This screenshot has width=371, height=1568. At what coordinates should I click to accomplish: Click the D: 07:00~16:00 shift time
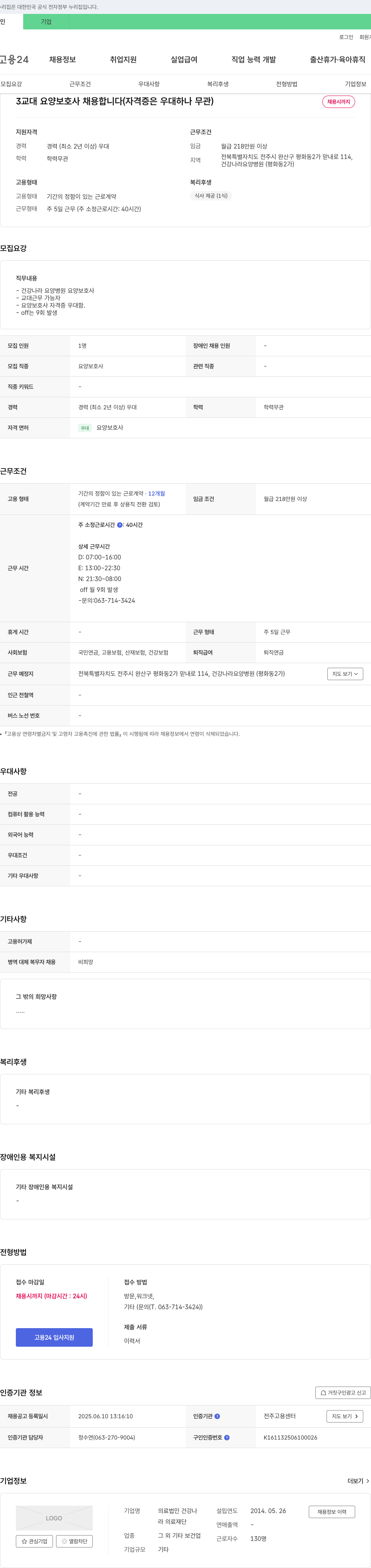(x=100, y=557)
